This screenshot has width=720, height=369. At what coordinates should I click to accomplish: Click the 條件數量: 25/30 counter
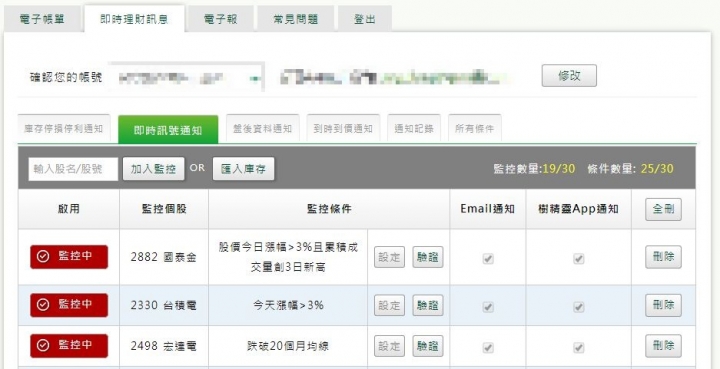630,169
